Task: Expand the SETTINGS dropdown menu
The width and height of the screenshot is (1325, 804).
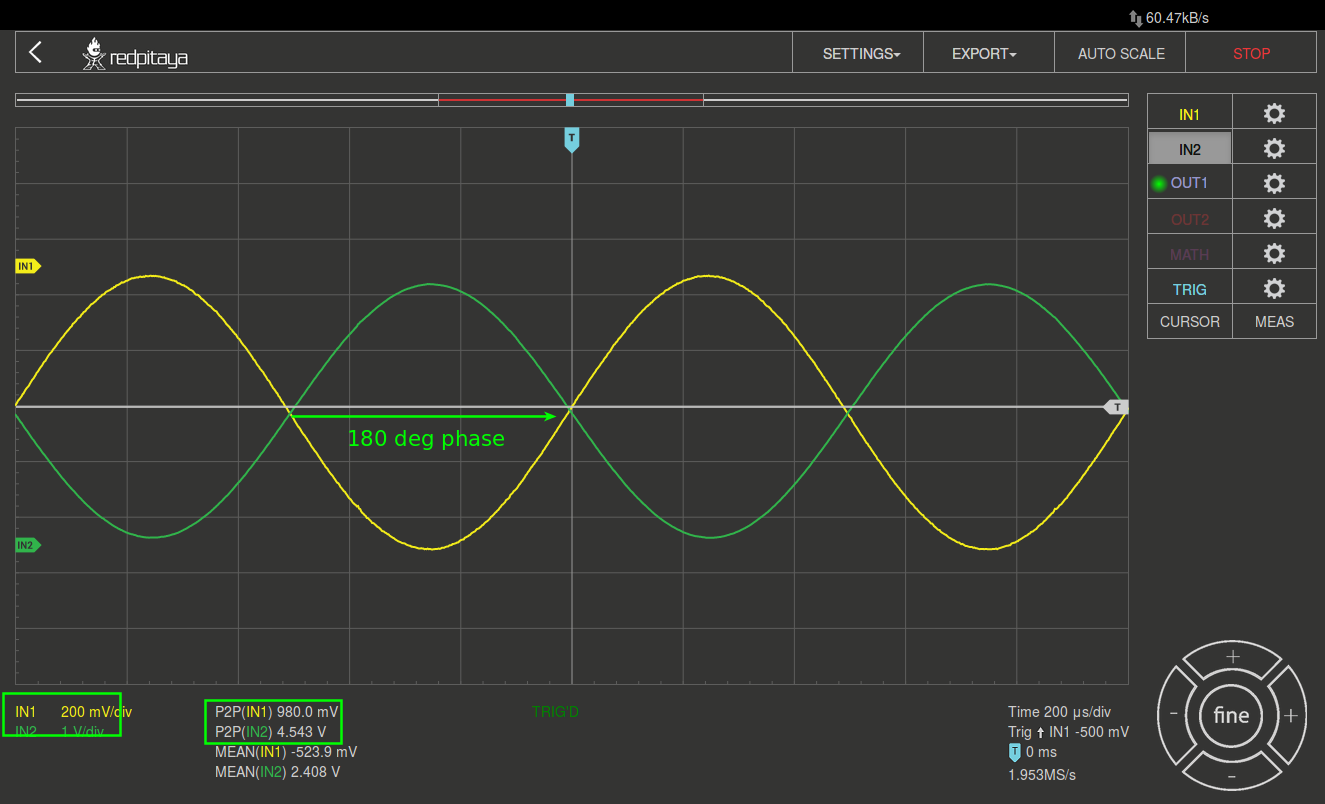Action: [x=861, y=54]
